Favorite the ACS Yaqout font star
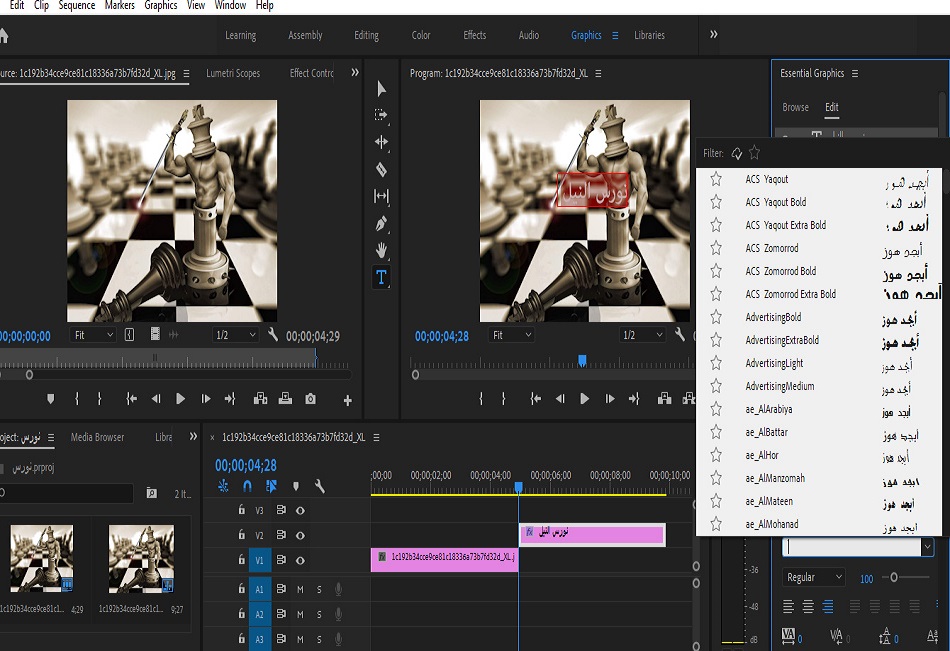Viewport: 950px width, 651px height. point(716,179)
